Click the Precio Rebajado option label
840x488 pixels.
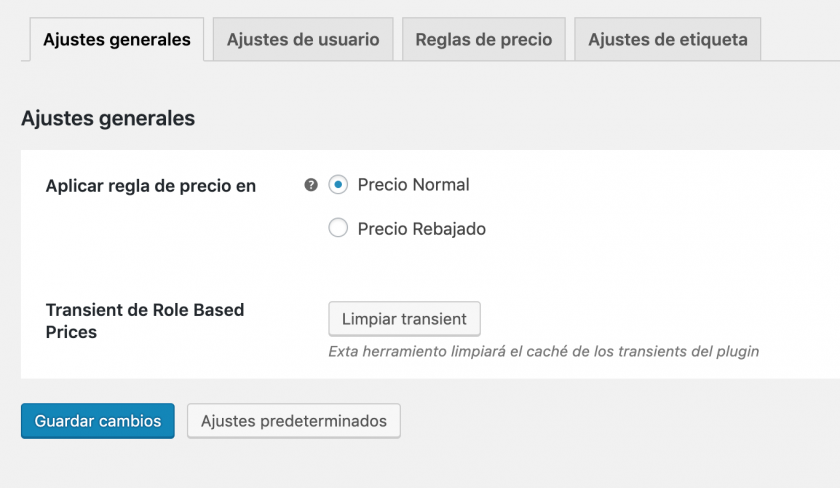pyautogui.click(x=422, y=229)
